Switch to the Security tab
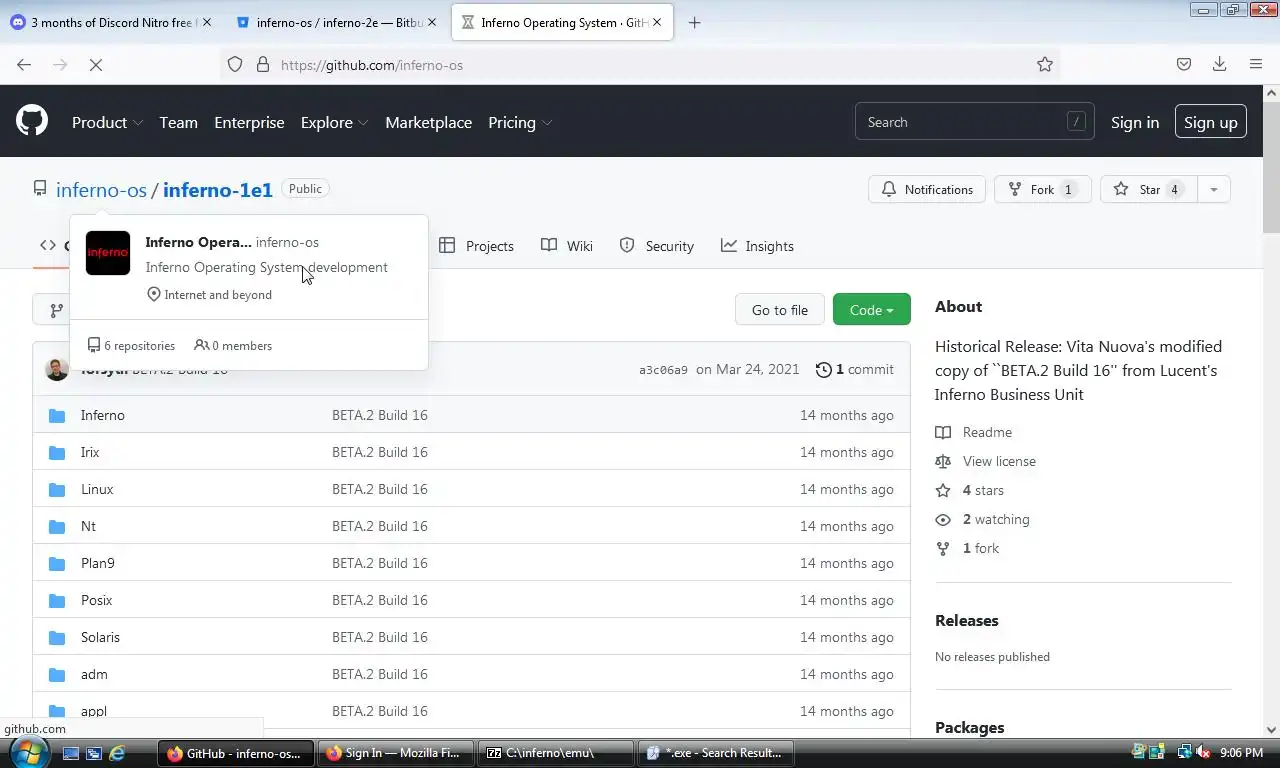The image size is (1280, 768). click(657, 246)
